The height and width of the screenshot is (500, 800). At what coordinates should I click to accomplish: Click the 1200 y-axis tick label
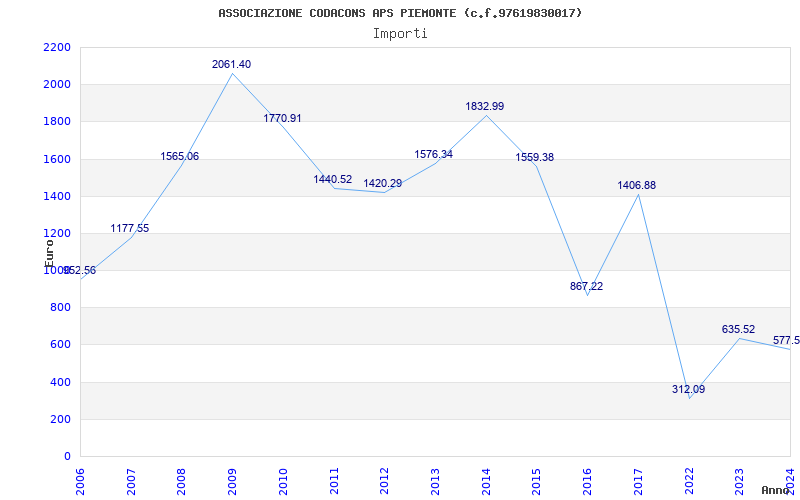click(57, 234)
